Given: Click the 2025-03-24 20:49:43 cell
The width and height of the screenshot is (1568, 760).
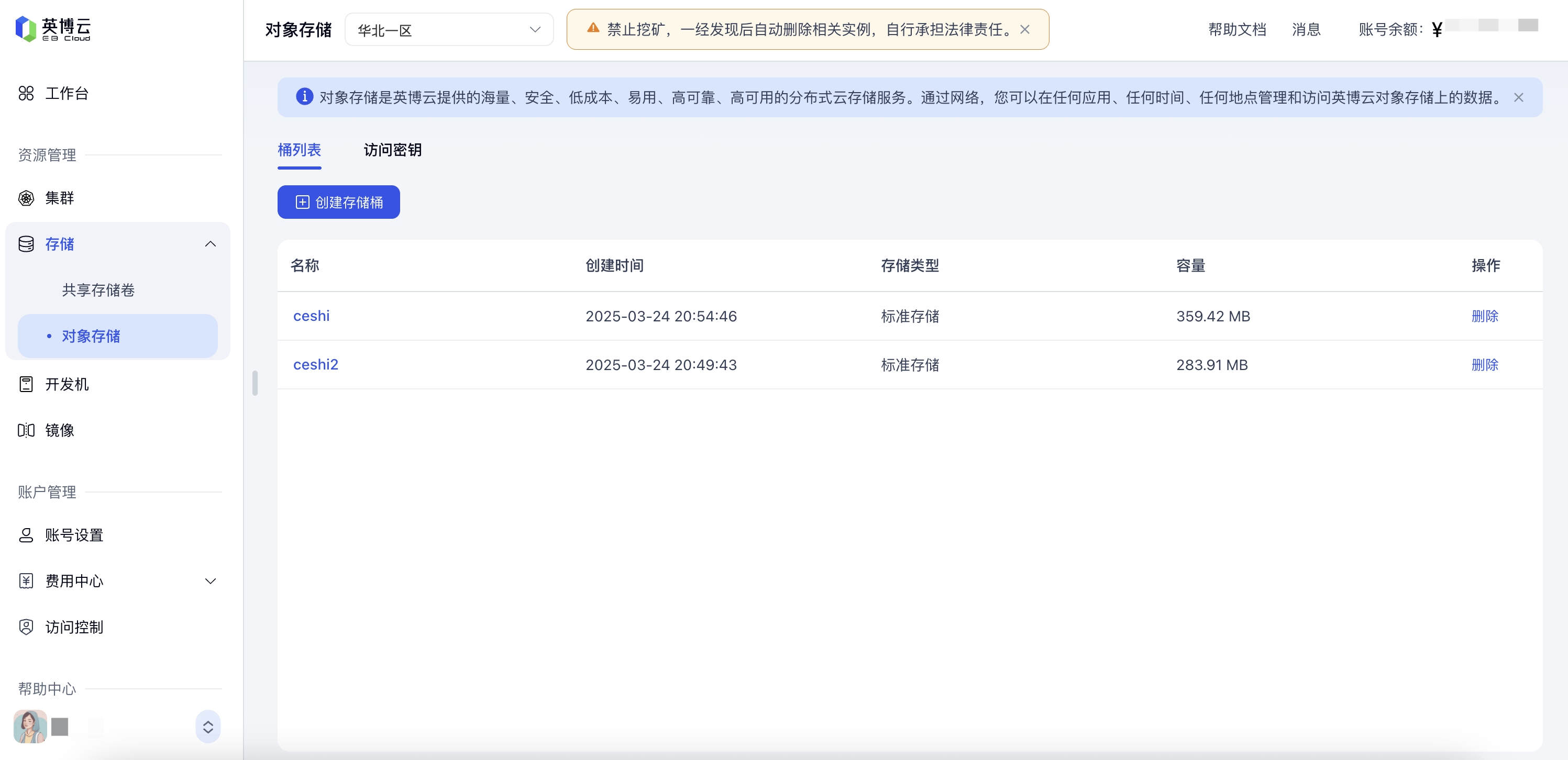Looking at the screenshot, I should click(661, 364).
